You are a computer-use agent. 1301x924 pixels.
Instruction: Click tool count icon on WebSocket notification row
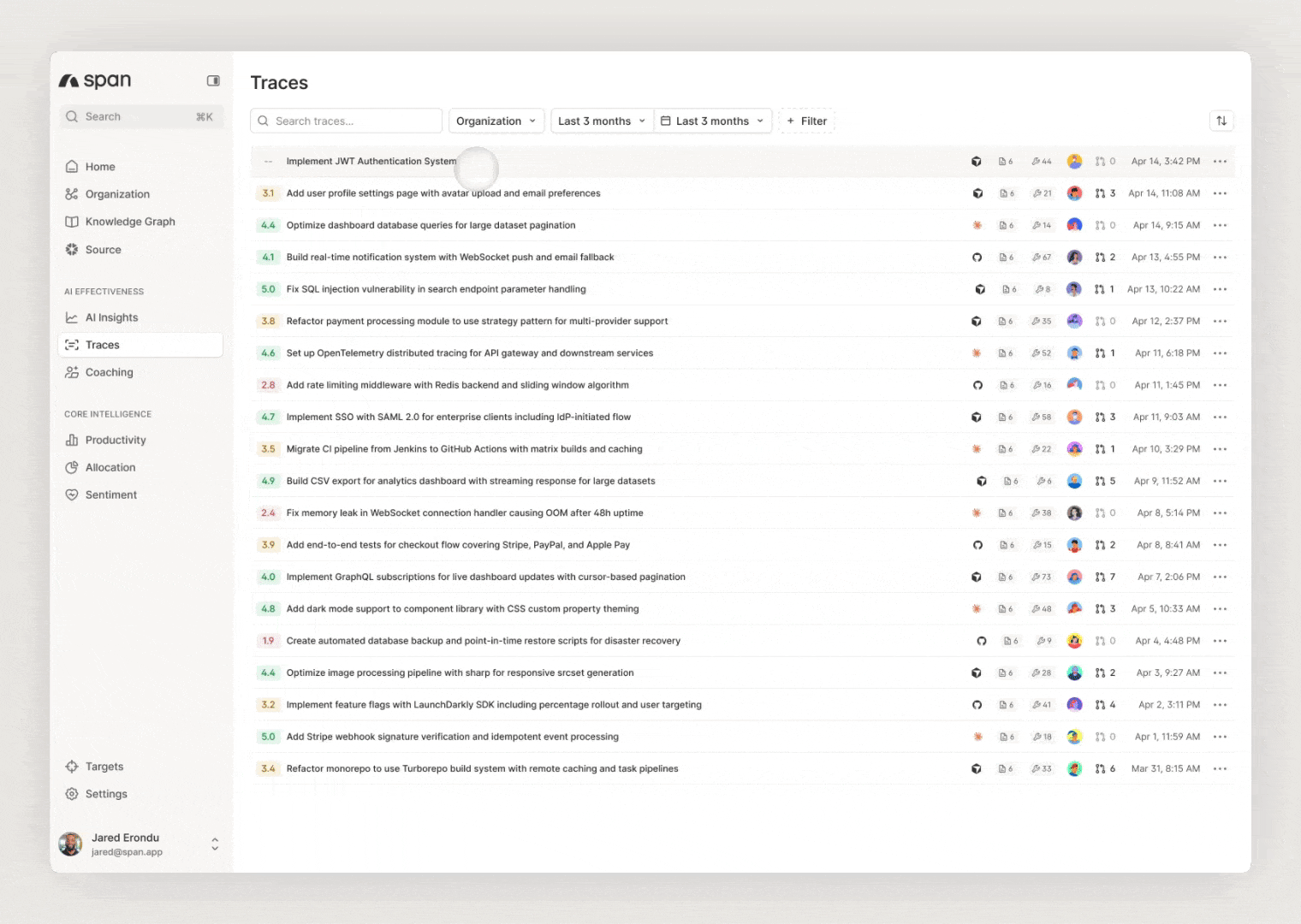(1036, 258)
